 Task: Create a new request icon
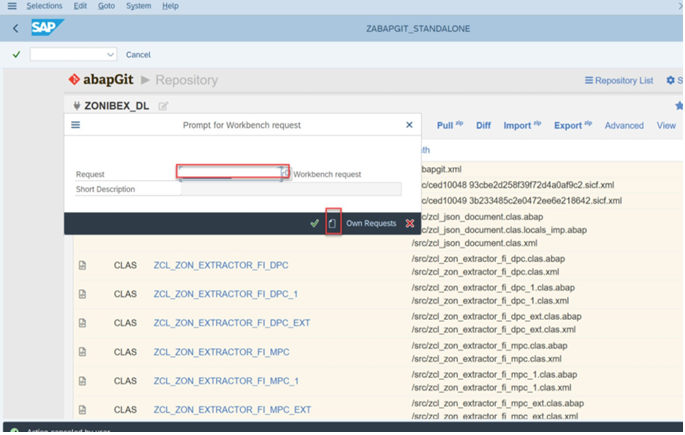332,223
